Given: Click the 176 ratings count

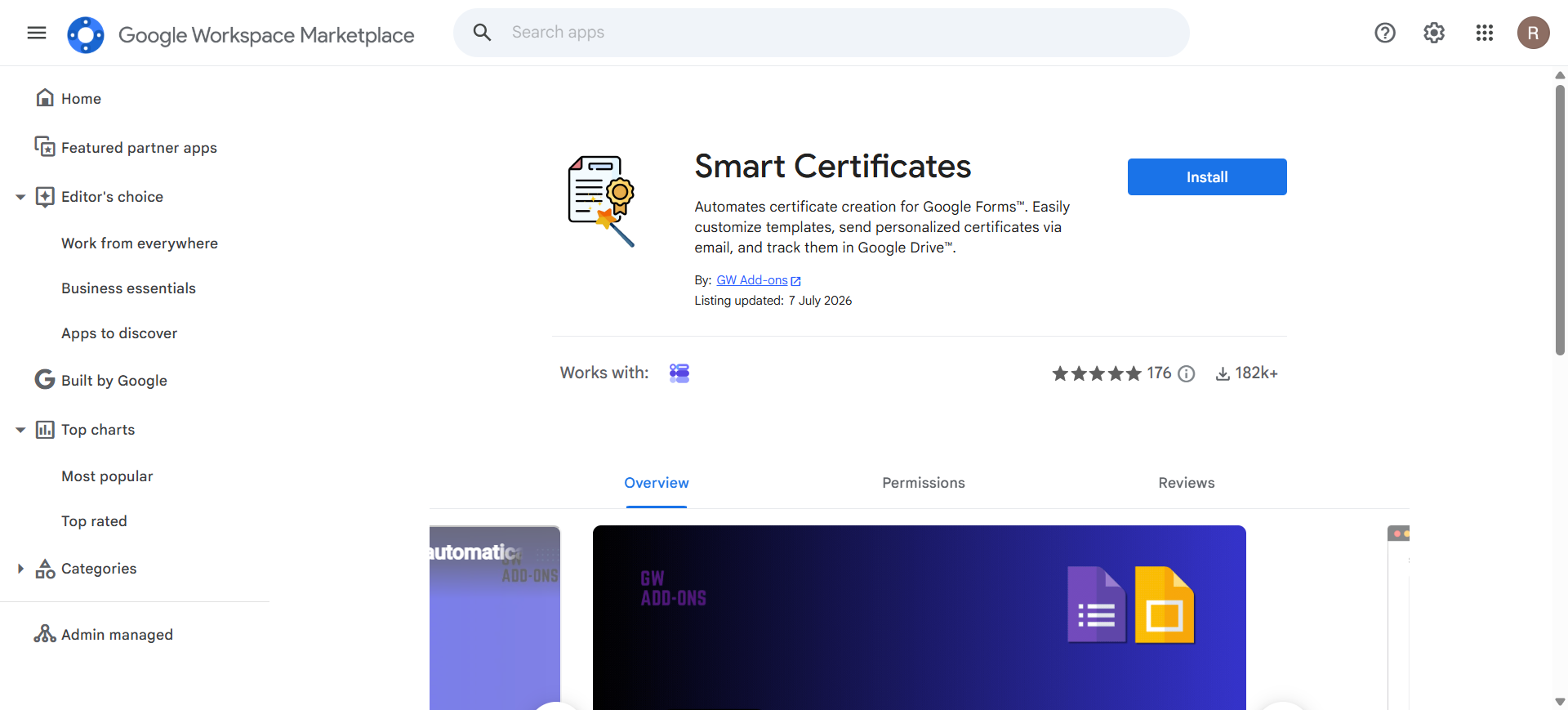Looking at the screenshot, I should pos(1159,373).
